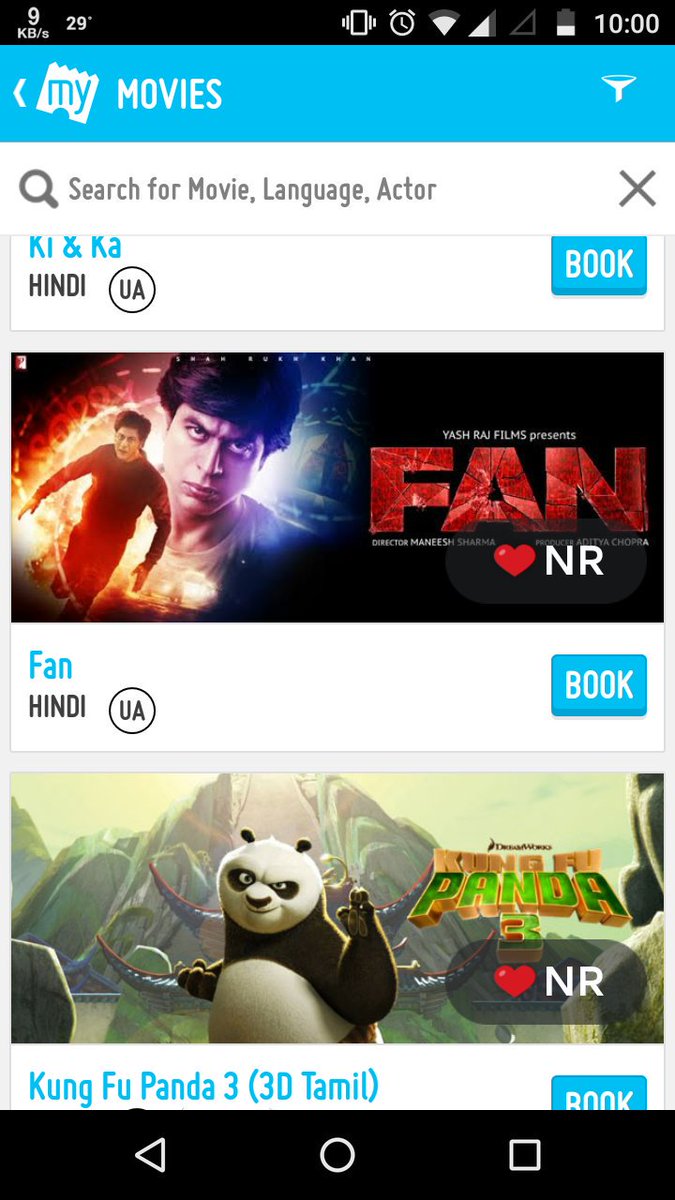
Task: Clear search with the X icon
Action: pos(637,188)
